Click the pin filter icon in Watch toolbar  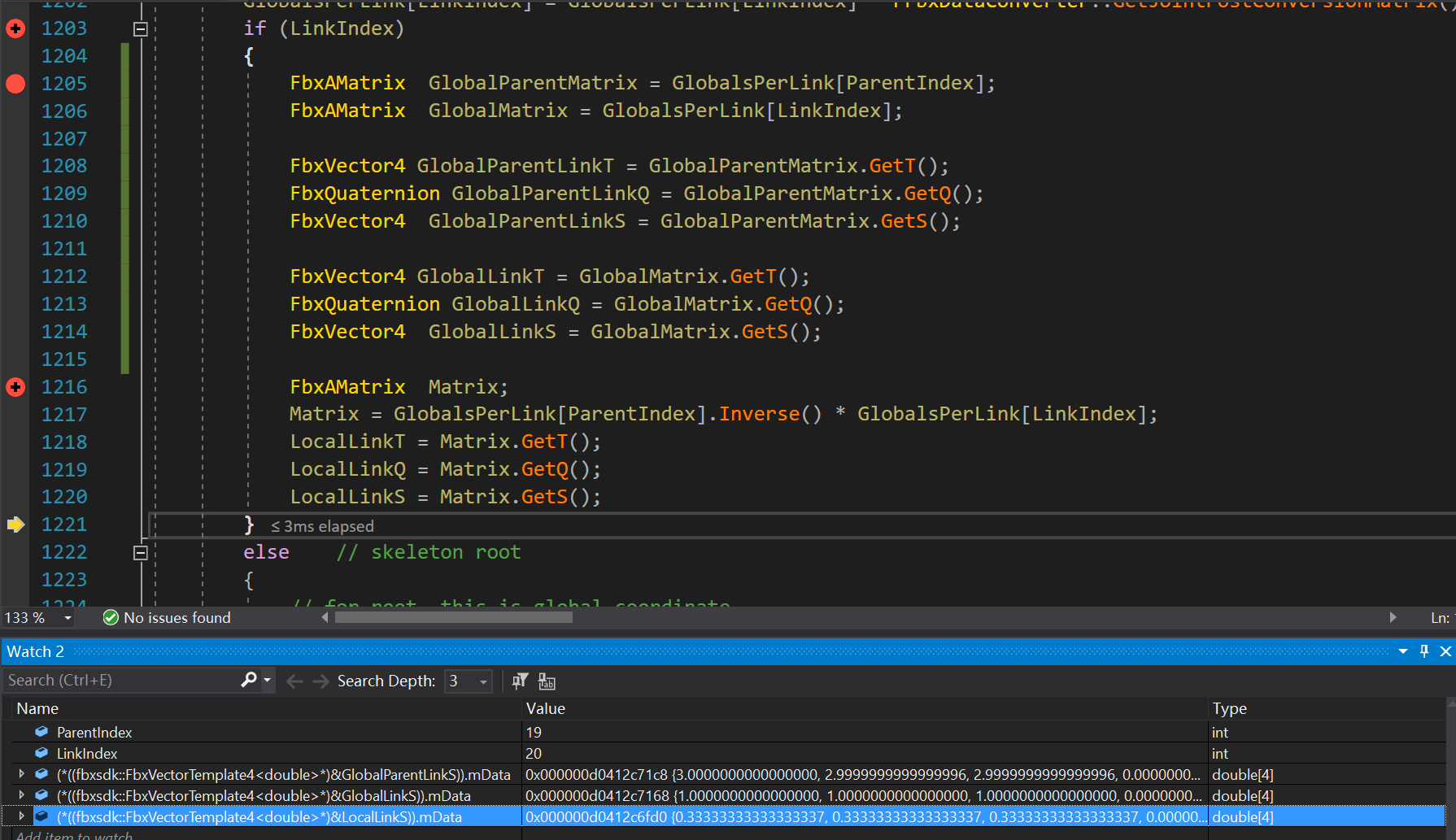tap(521, 681)
